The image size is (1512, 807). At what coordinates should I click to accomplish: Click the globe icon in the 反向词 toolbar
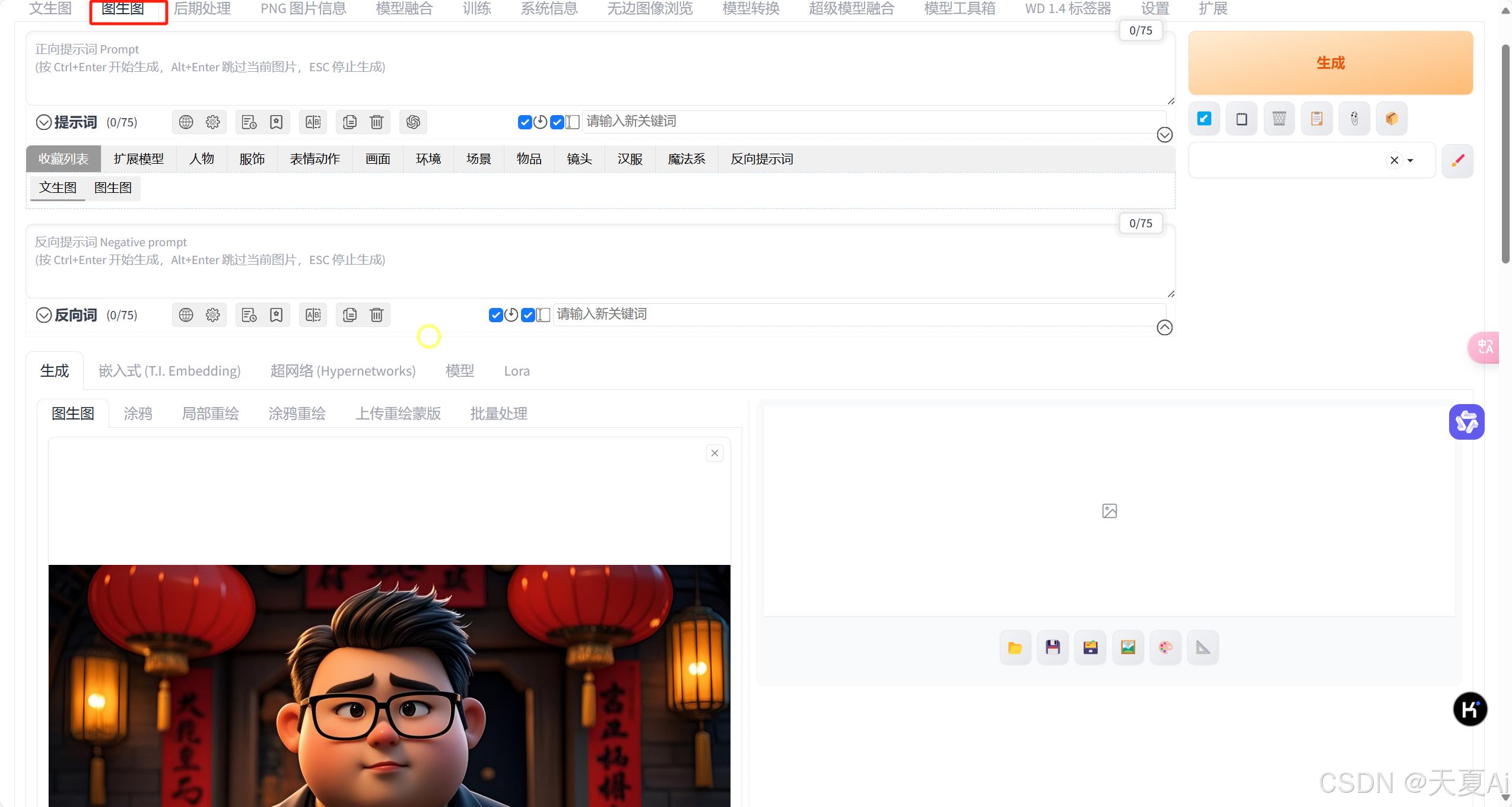click(x=186, y=315)
